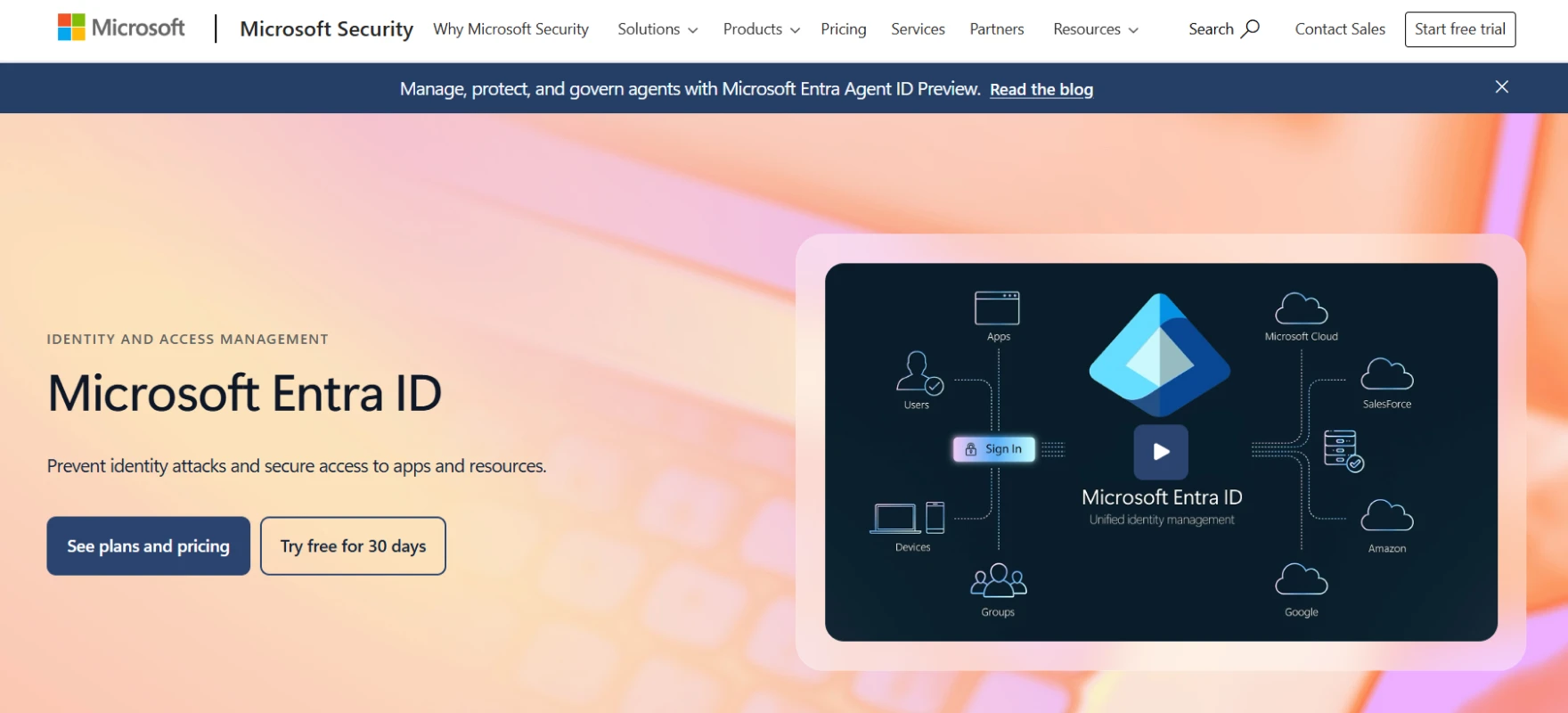The image size is (1568, 713).
Task: Click the Microsoft Entra diamond logo
Action: [1160, 355]
